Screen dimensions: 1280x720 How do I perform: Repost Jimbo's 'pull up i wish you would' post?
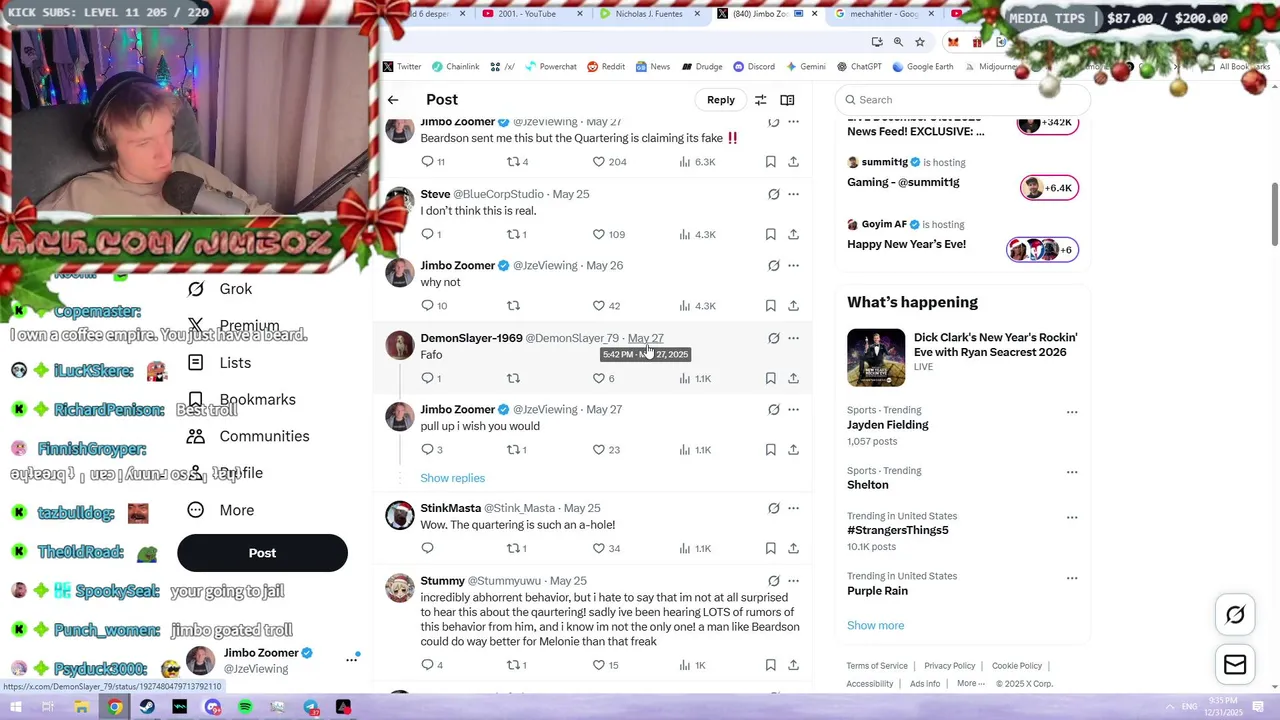coord(516,450)
